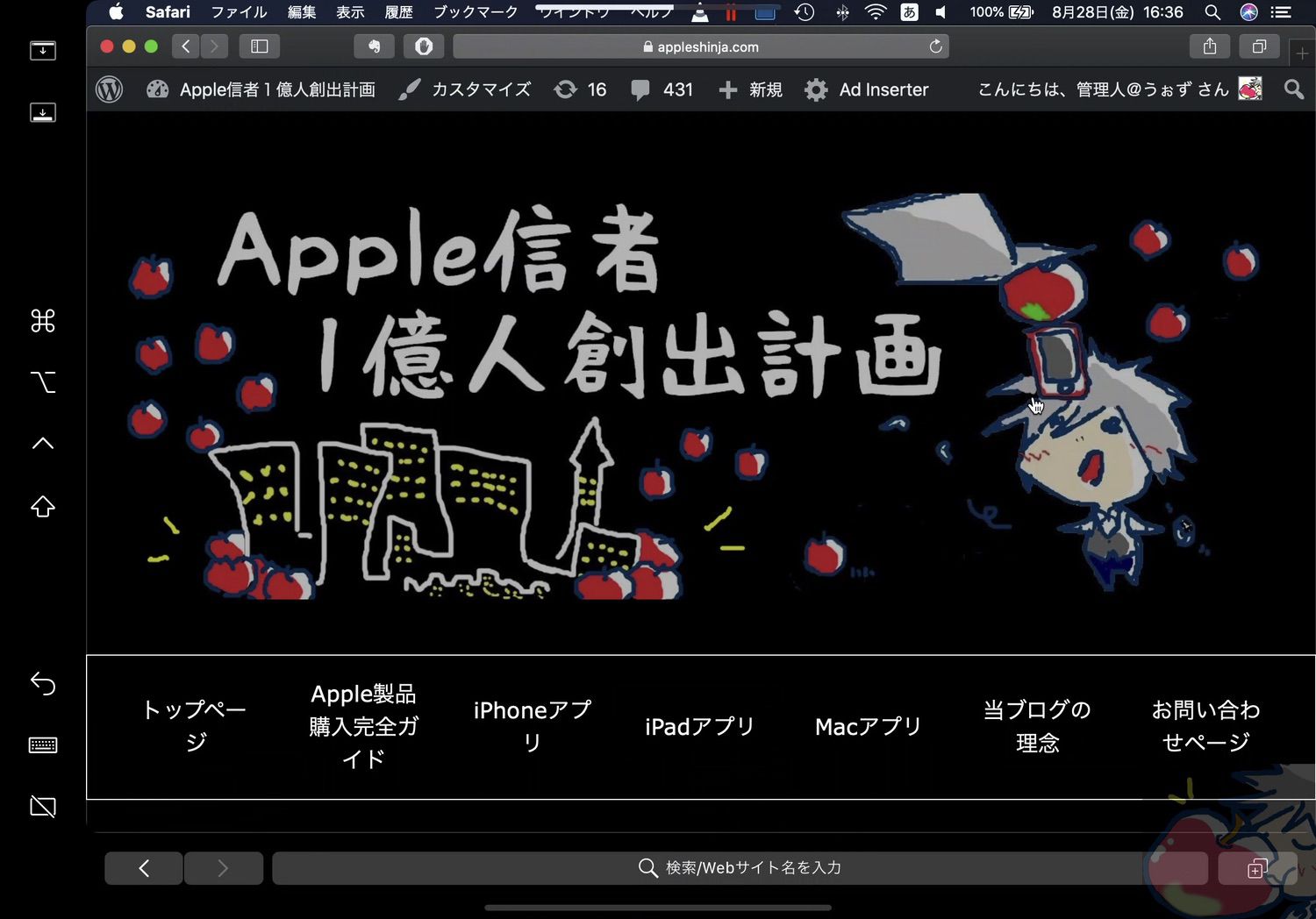Open Apple製品購入完全ガイド in the site menu

363,726
